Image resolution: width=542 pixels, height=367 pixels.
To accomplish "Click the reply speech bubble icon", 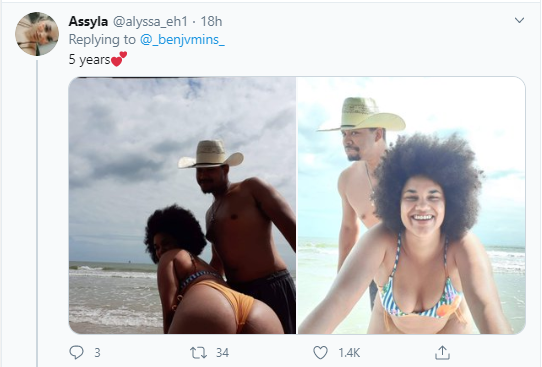I will pos(76,352).
